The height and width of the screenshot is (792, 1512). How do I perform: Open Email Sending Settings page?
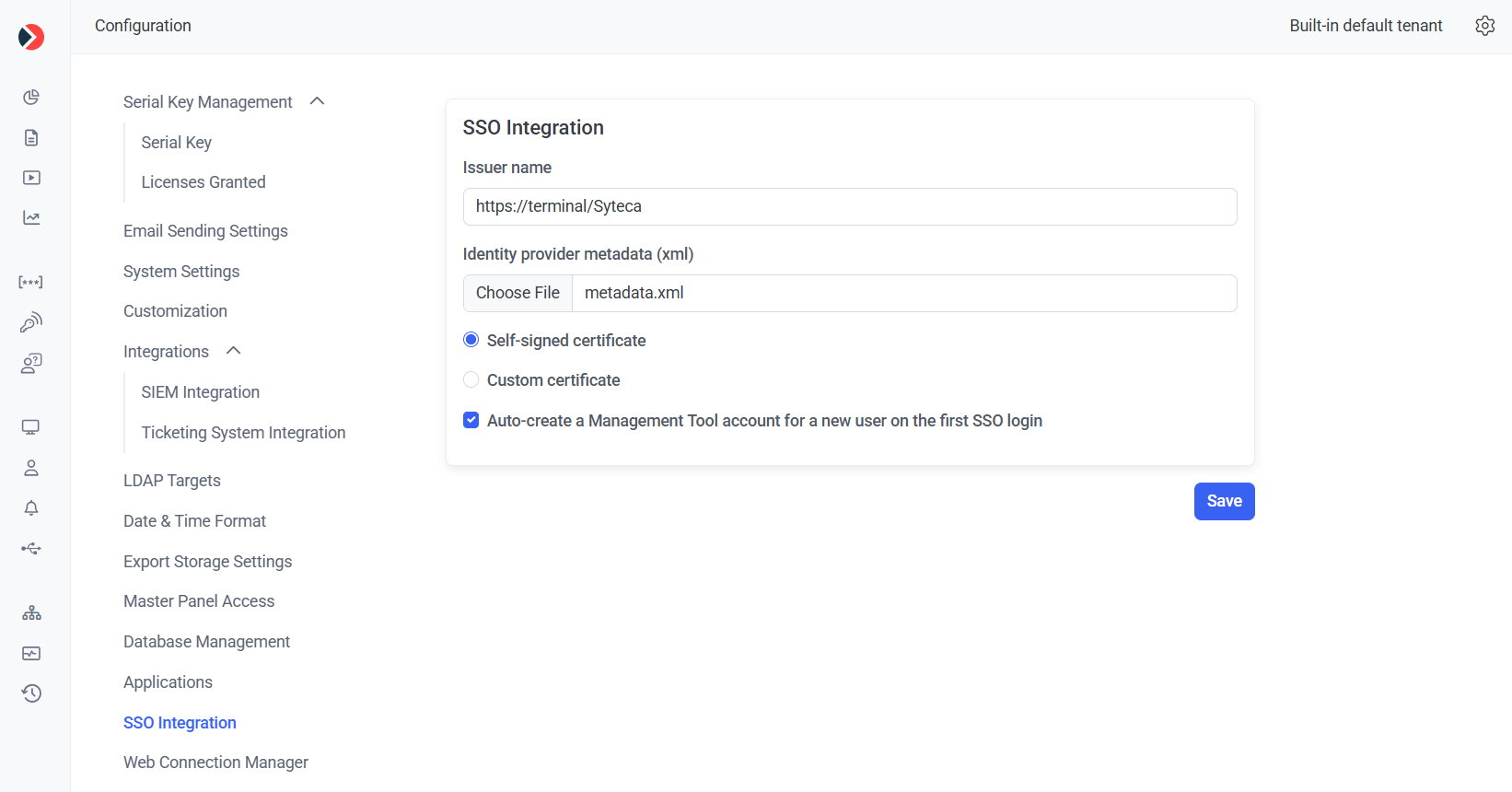[x=205, y=231]
